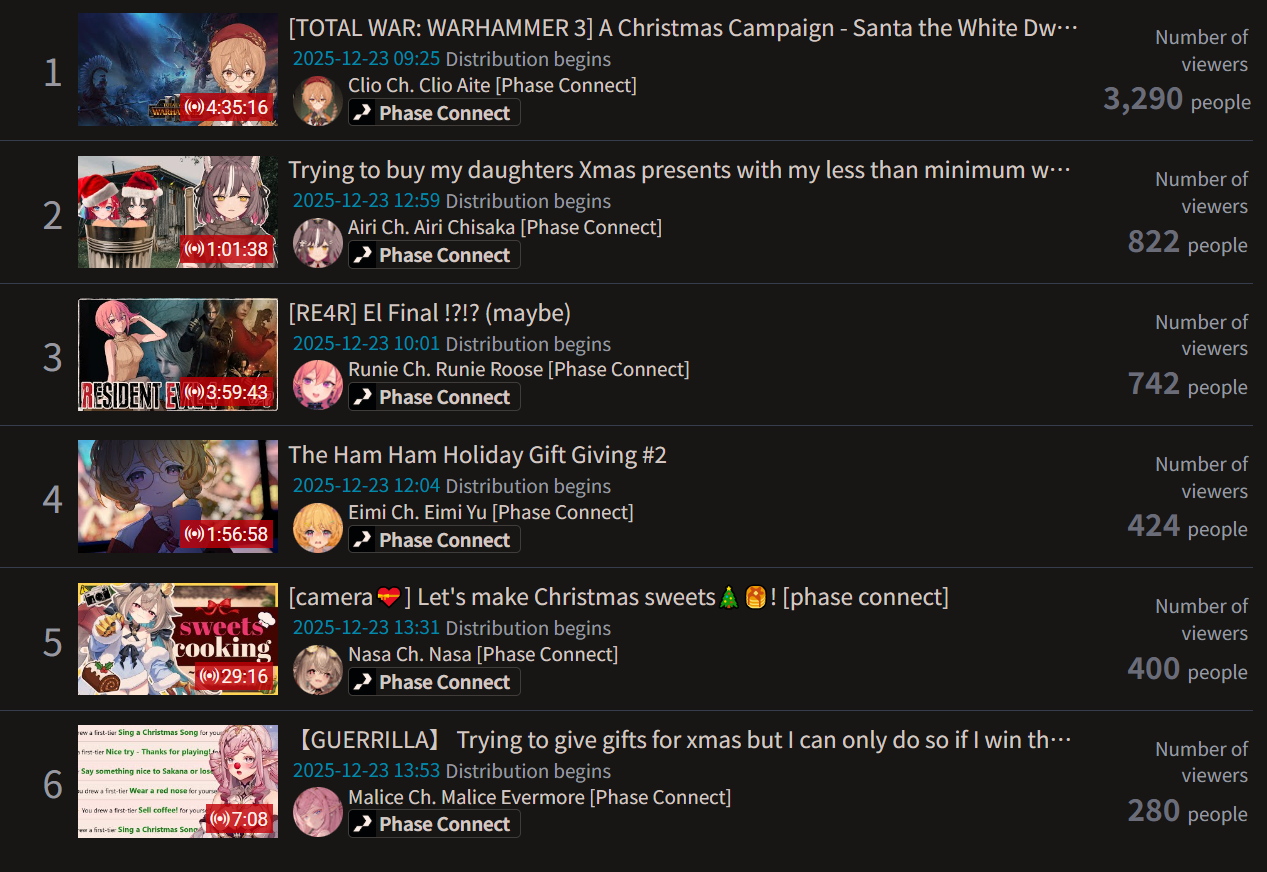This screenshot has width=1267, height=872.
Task: Open the GUERRILLA xmas gifts stream title
Action: [x=683, y=740]
